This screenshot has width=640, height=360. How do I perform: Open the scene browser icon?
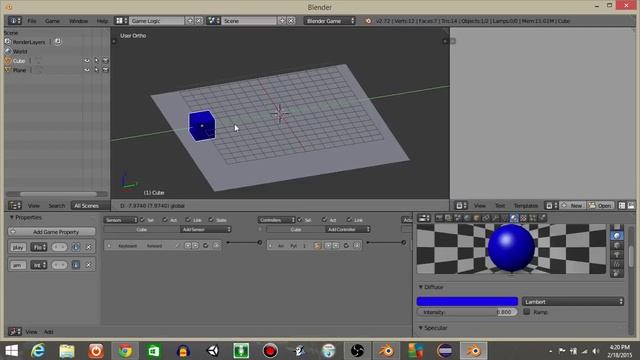click(x=213, y=20)
